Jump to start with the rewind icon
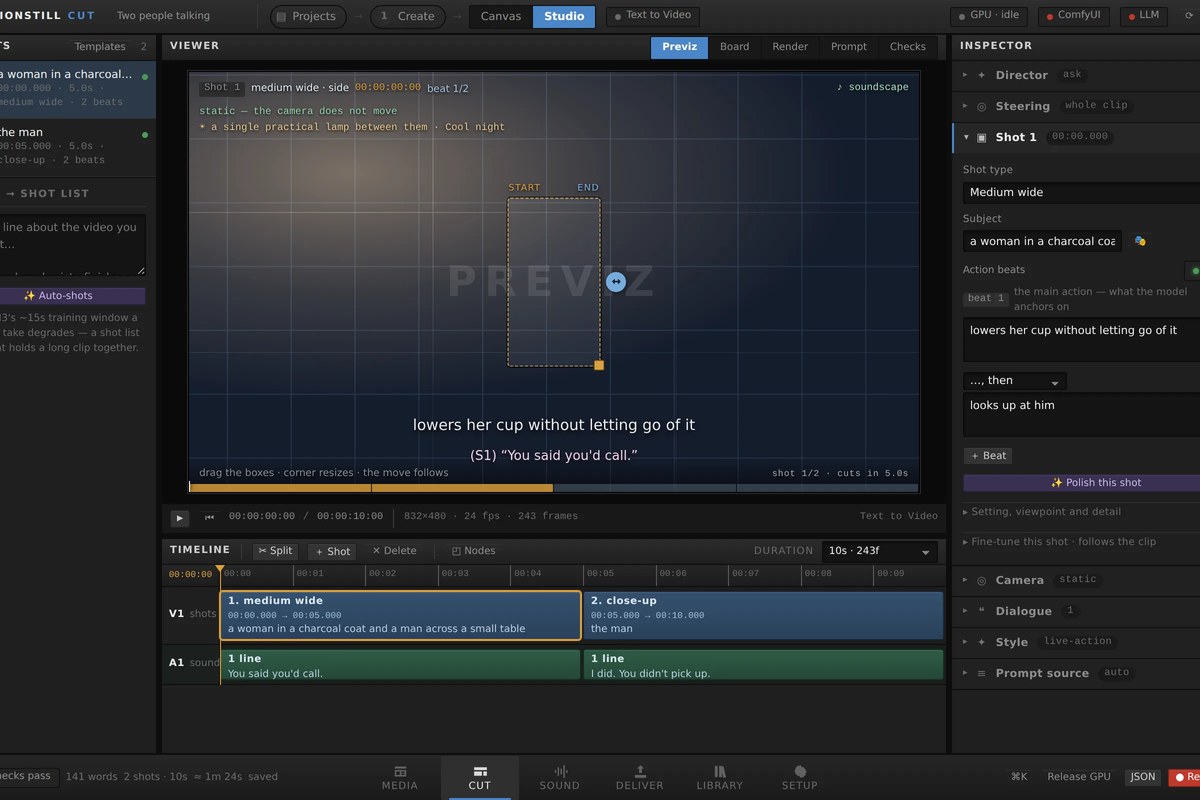This screenshot has width=1200, height=800. pos(209,517)
